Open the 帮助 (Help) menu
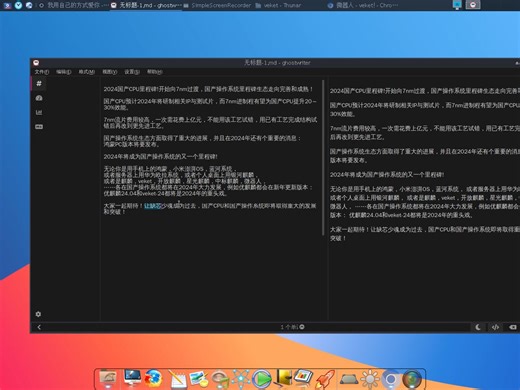This screenshot has width=520, height=390. point(155,72)
